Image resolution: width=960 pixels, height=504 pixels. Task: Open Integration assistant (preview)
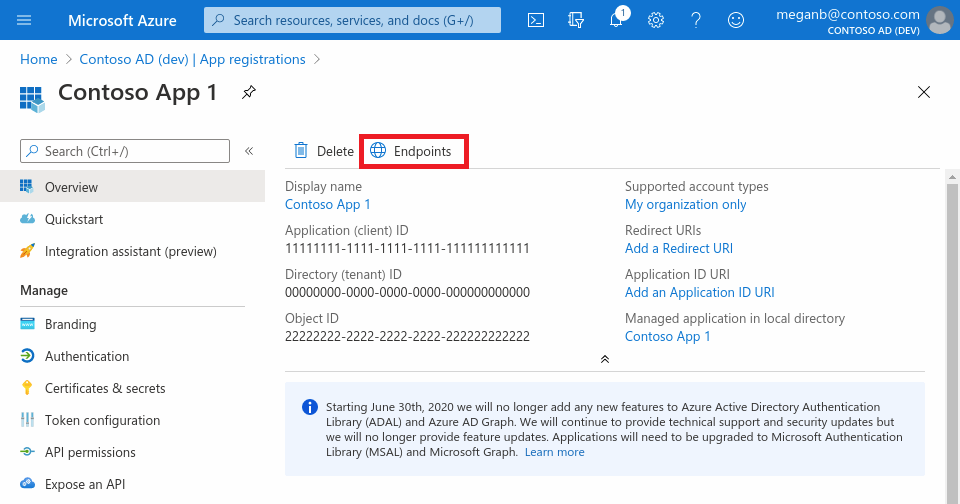tap(132, 250)
